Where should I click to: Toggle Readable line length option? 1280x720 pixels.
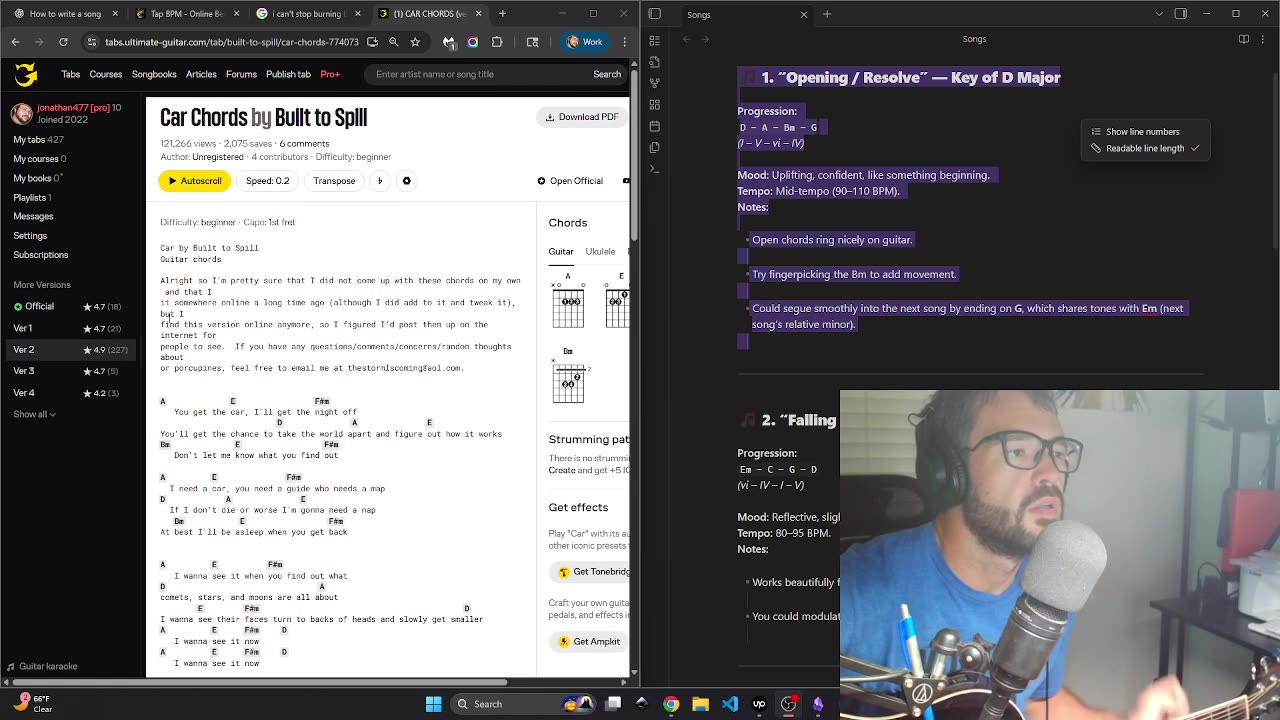(x=1146, y=148)
